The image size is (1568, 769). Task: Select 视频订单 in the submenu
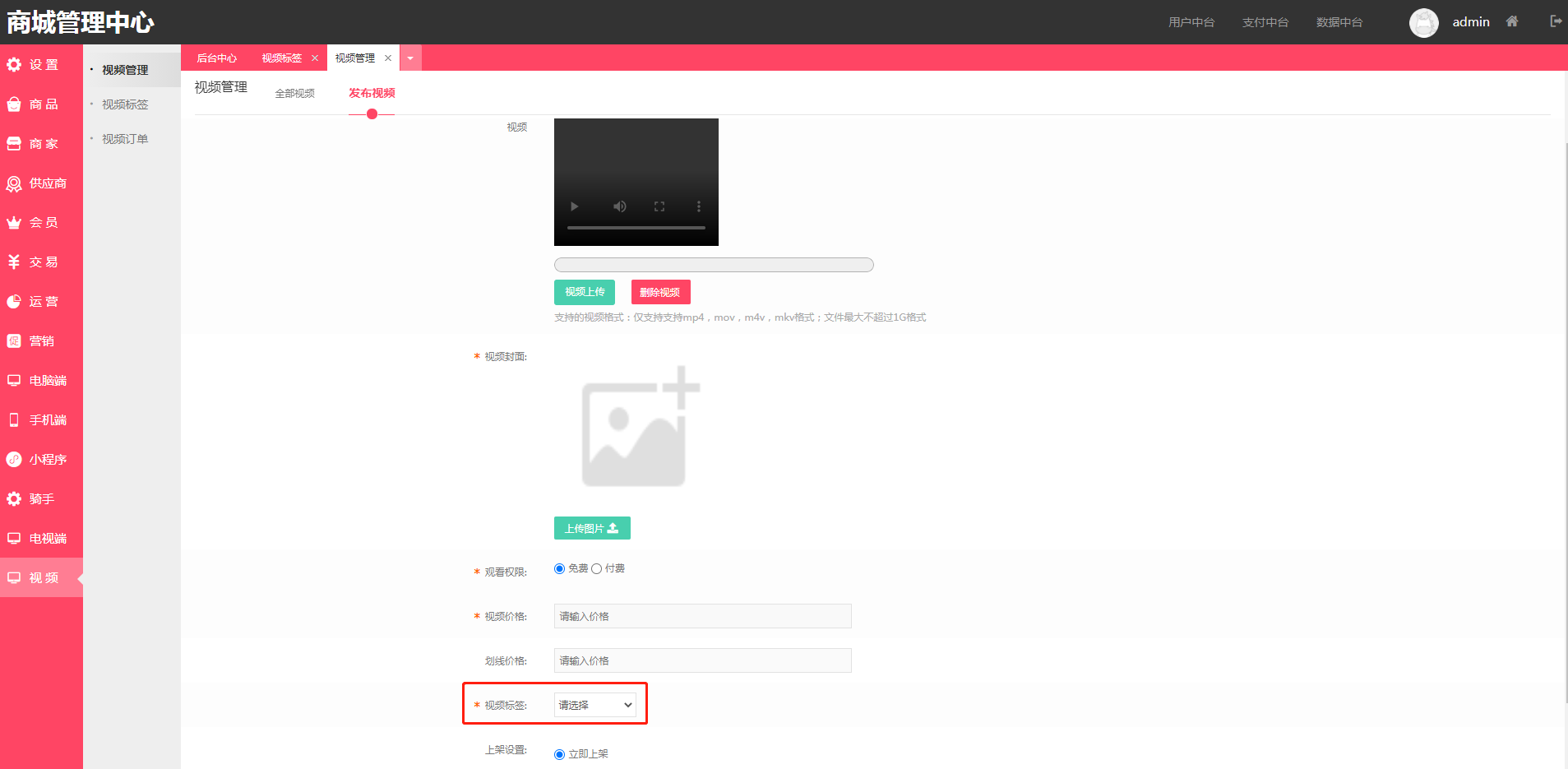tap(125, 139)
